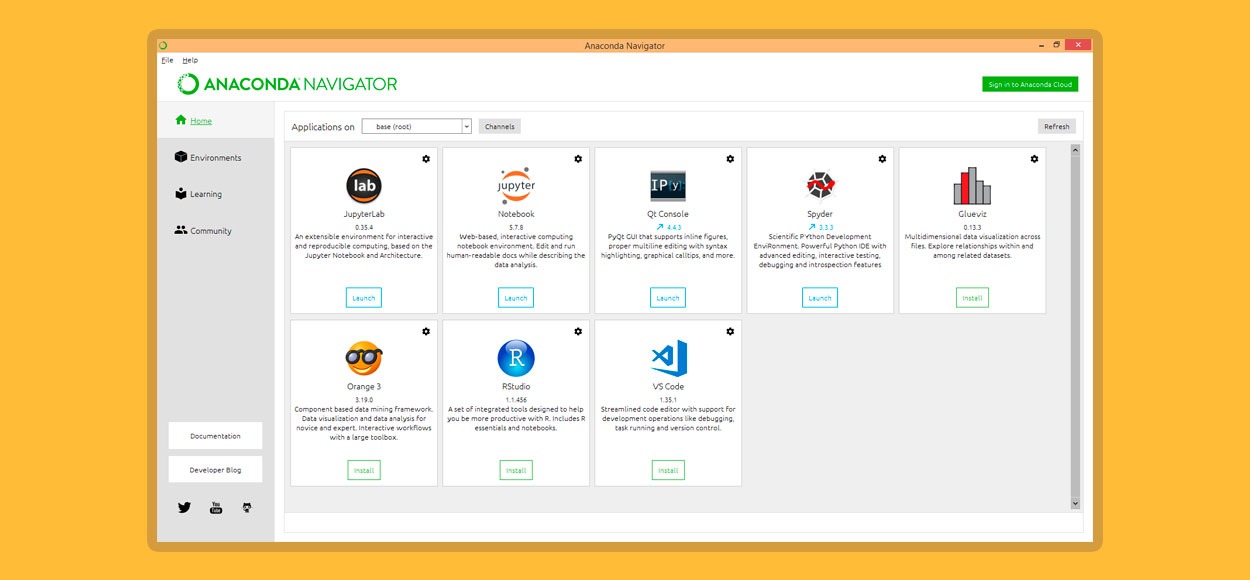Open the Documentation button

(x=215, y=436)
